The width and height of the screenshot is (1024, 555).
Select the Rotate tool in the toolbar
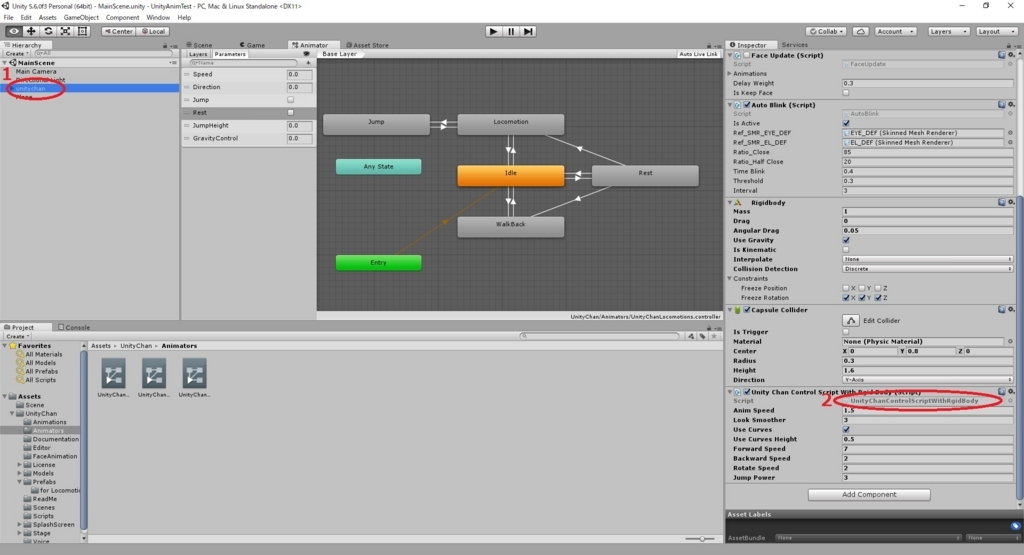pos(48,31)
